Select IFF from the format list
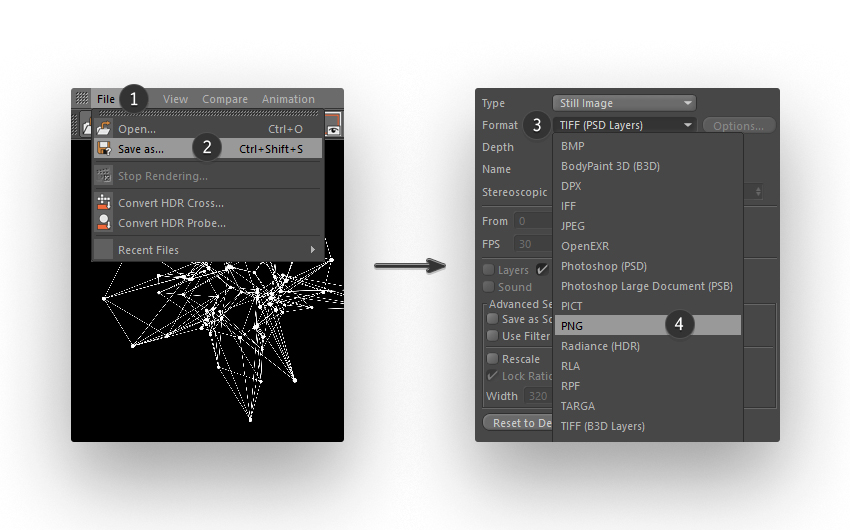This screenshot has width=850, height=530. coord(648,206)
